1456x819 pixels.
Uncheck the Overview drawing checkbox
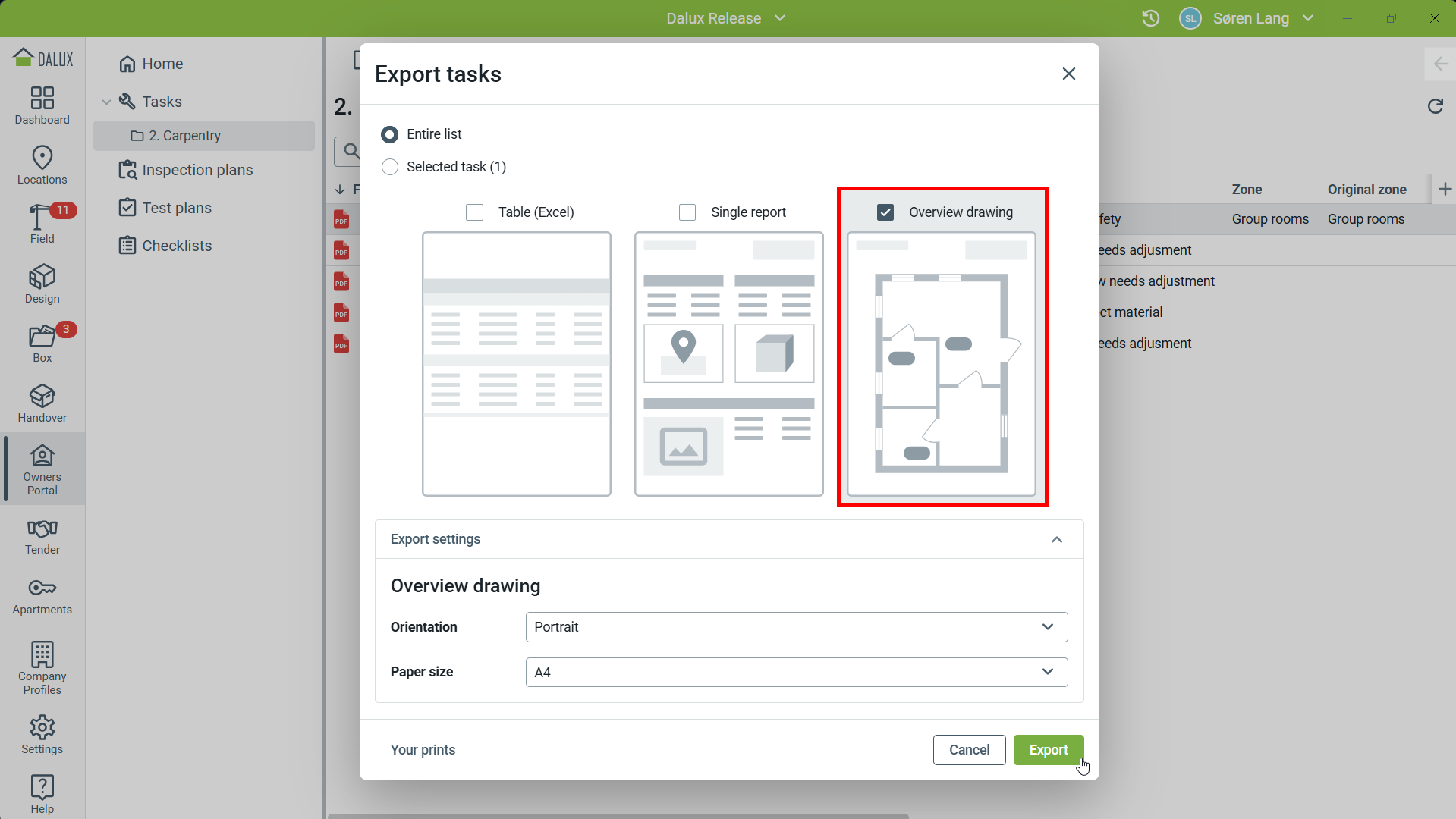885,212
